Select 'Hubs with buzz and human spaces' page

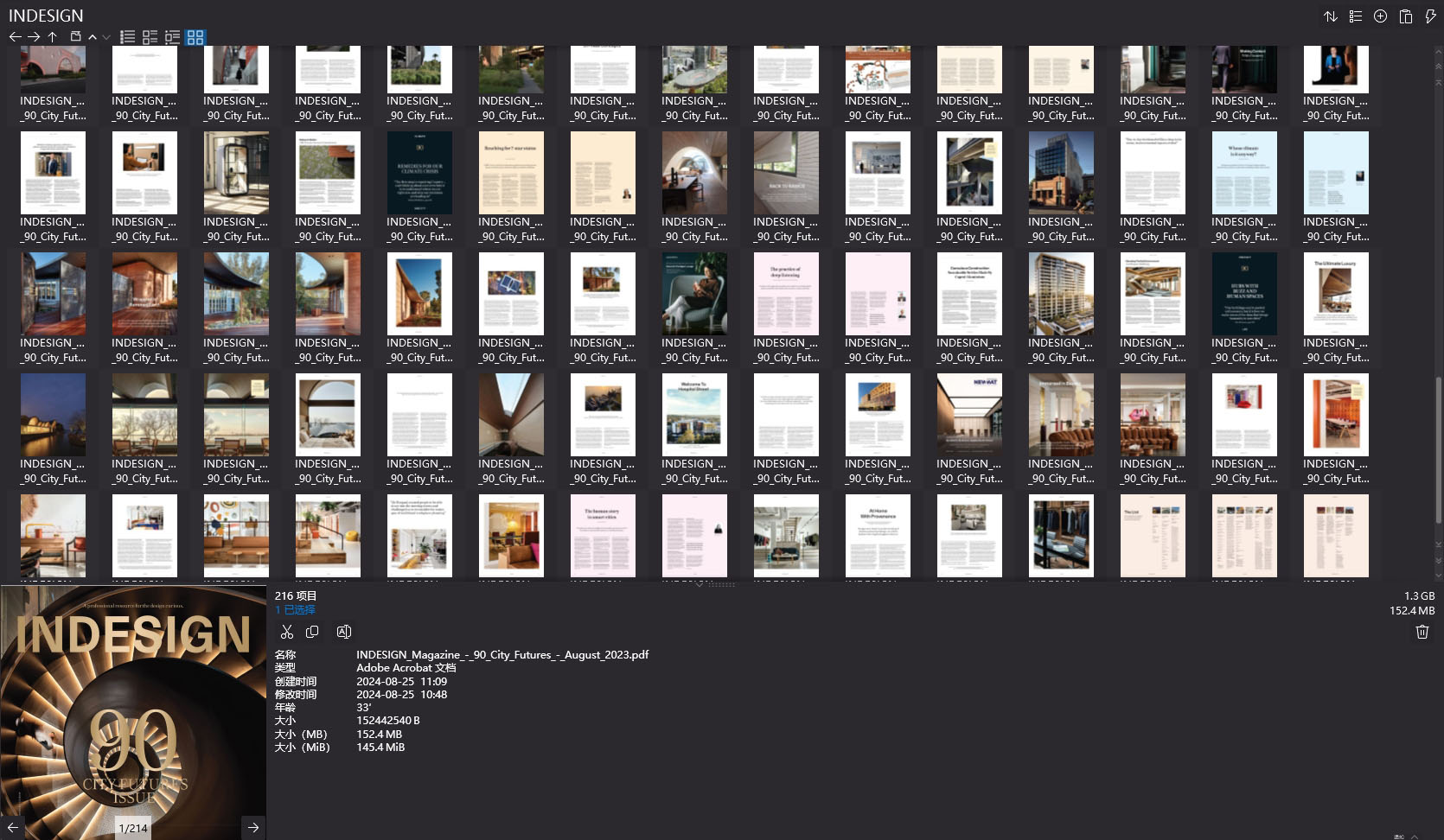coord(1244,294)
